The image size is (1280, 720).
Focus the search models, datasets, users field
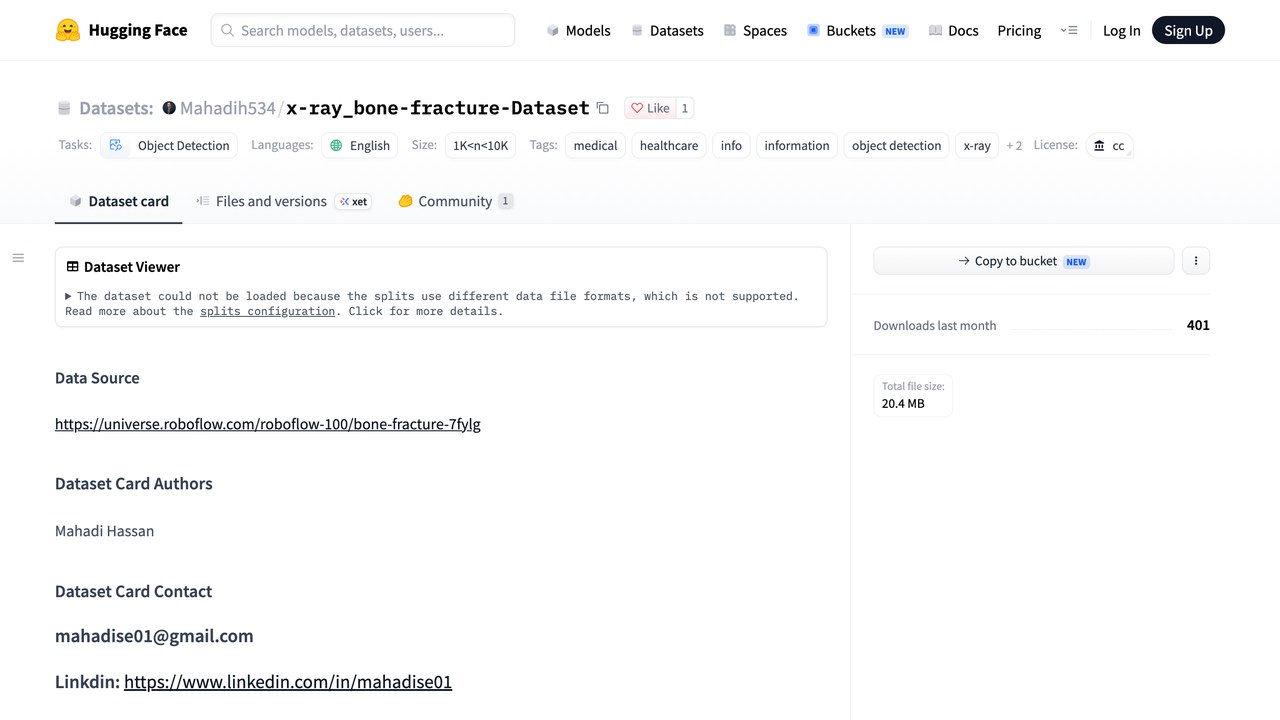(x=363, y=31)
